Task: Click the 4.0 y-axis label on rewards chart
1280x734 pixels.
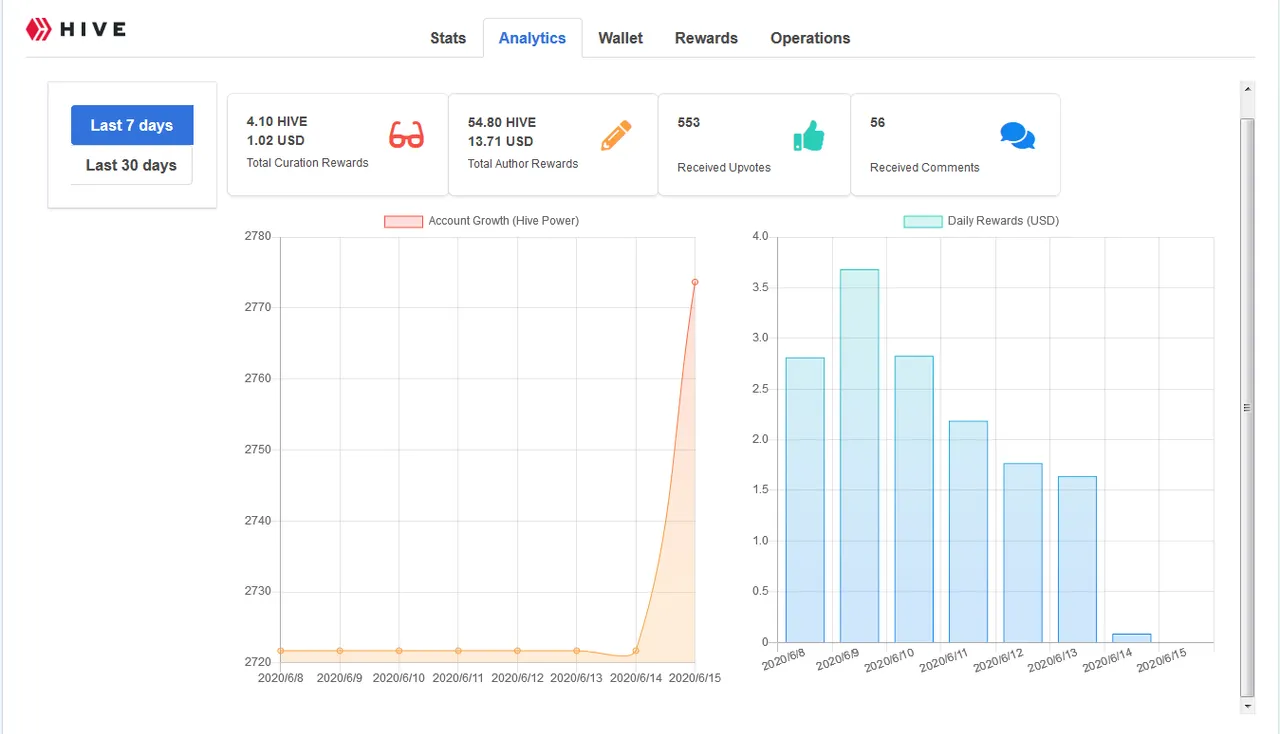Action: click(x=760, y=236)
